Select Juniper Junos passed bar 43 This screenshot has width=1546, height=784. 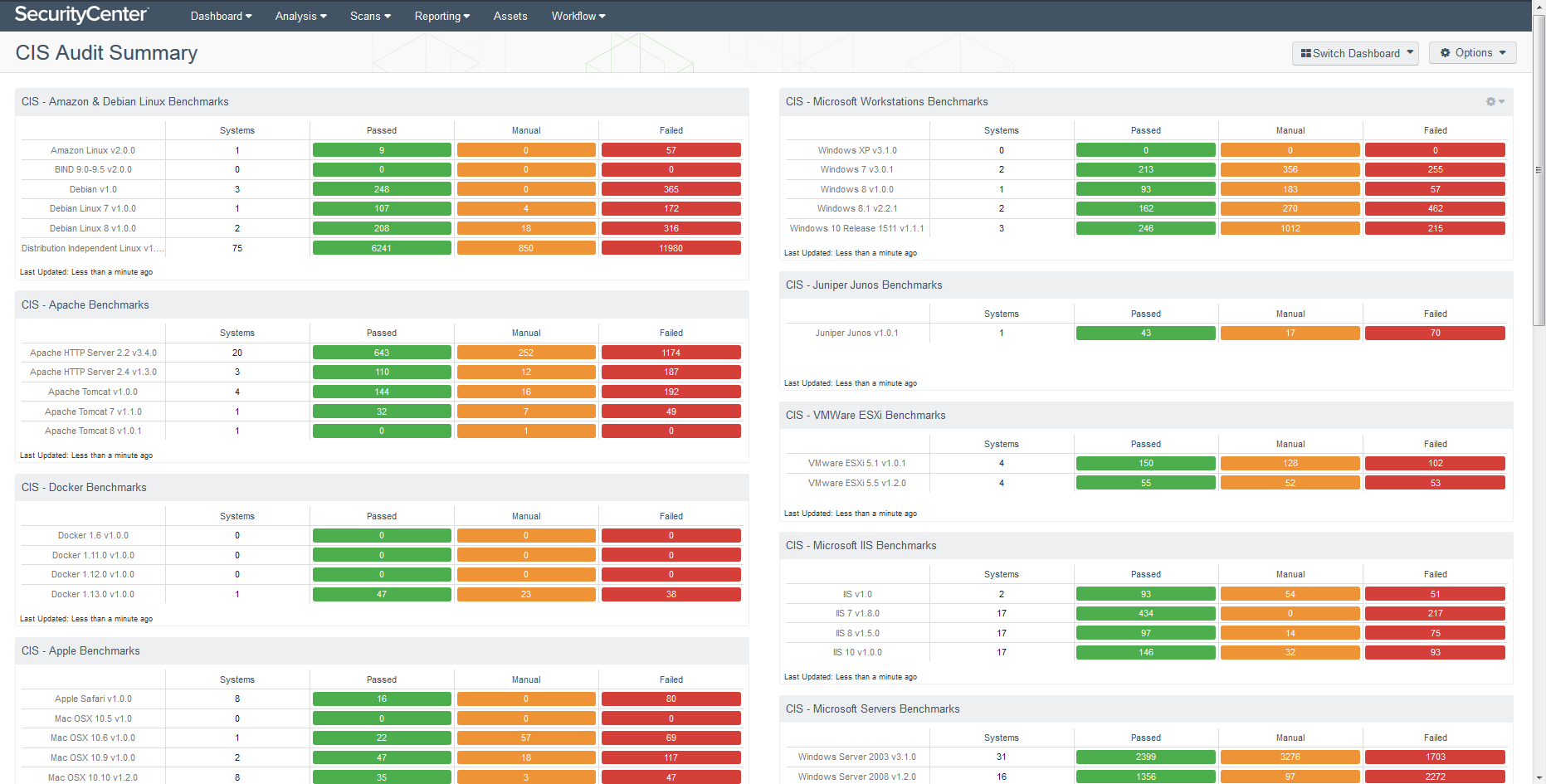[x=1146, y=333]
